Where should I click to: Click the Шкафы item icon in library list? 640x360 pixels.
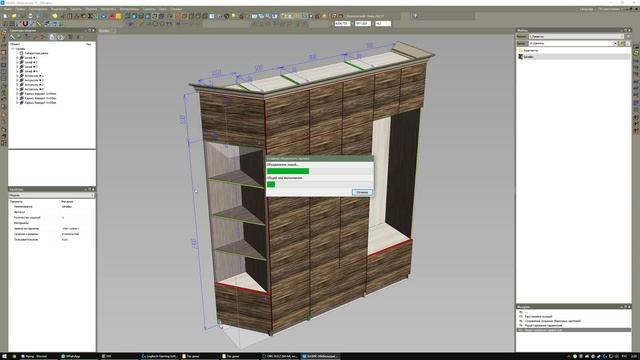click(x=520, y=57)
